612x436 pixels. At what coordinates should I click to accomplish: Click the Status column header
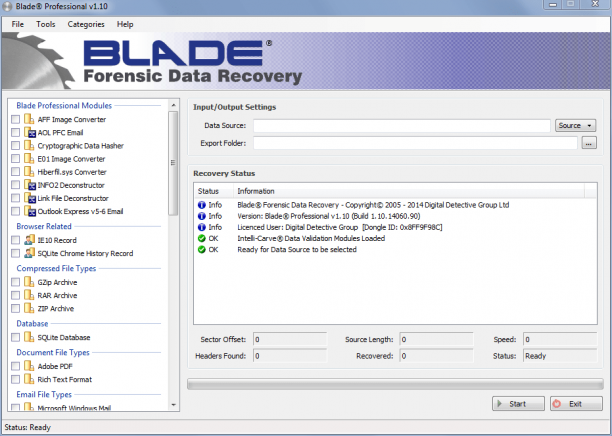pyautogui.click(x=213, y=191)
